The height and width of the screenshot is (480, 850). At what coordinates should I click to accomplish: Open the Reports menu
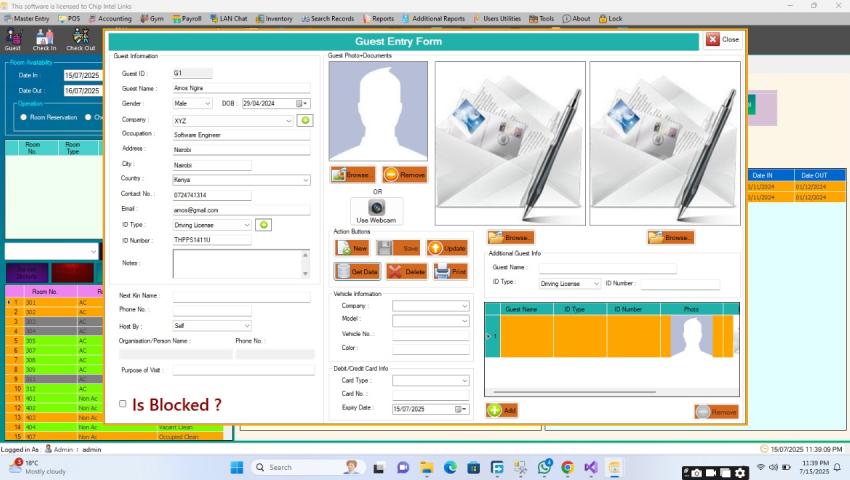click(379, 18)
